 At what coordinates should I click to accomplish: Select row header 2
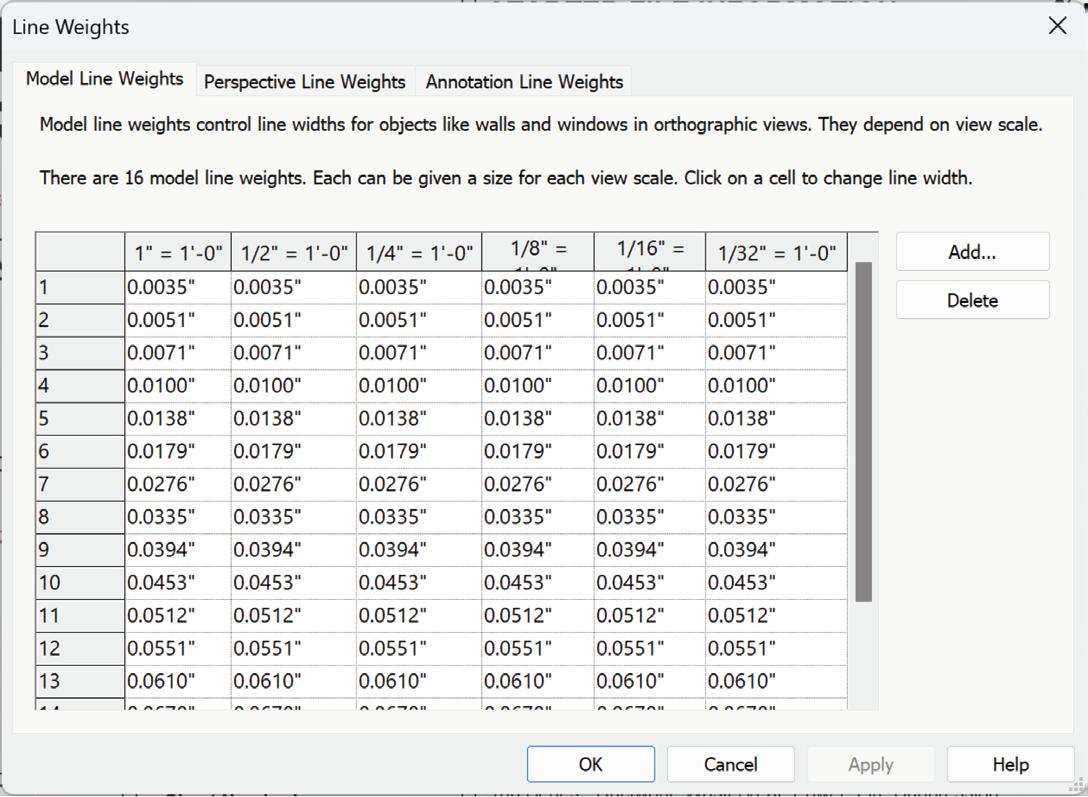point(80,320)
